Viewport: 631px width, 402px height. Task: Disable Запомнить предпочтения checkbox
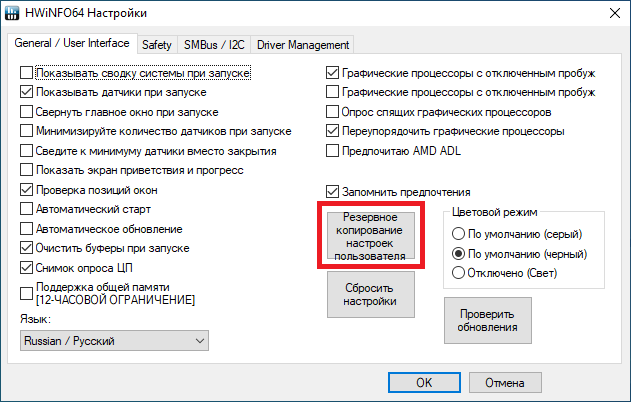coord(334,191)
